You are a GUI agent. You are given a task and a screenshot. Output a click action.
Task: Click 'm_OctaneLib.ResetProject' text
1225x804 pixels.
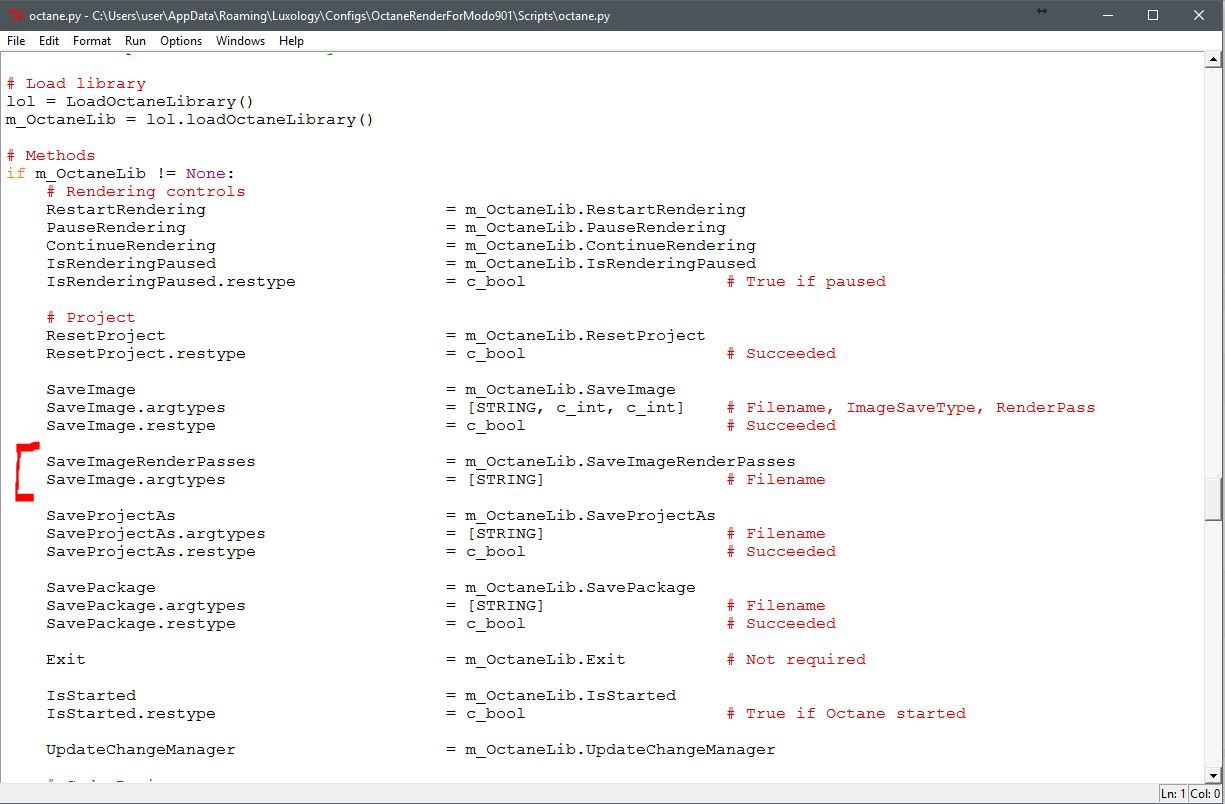(x=586, y=336)
